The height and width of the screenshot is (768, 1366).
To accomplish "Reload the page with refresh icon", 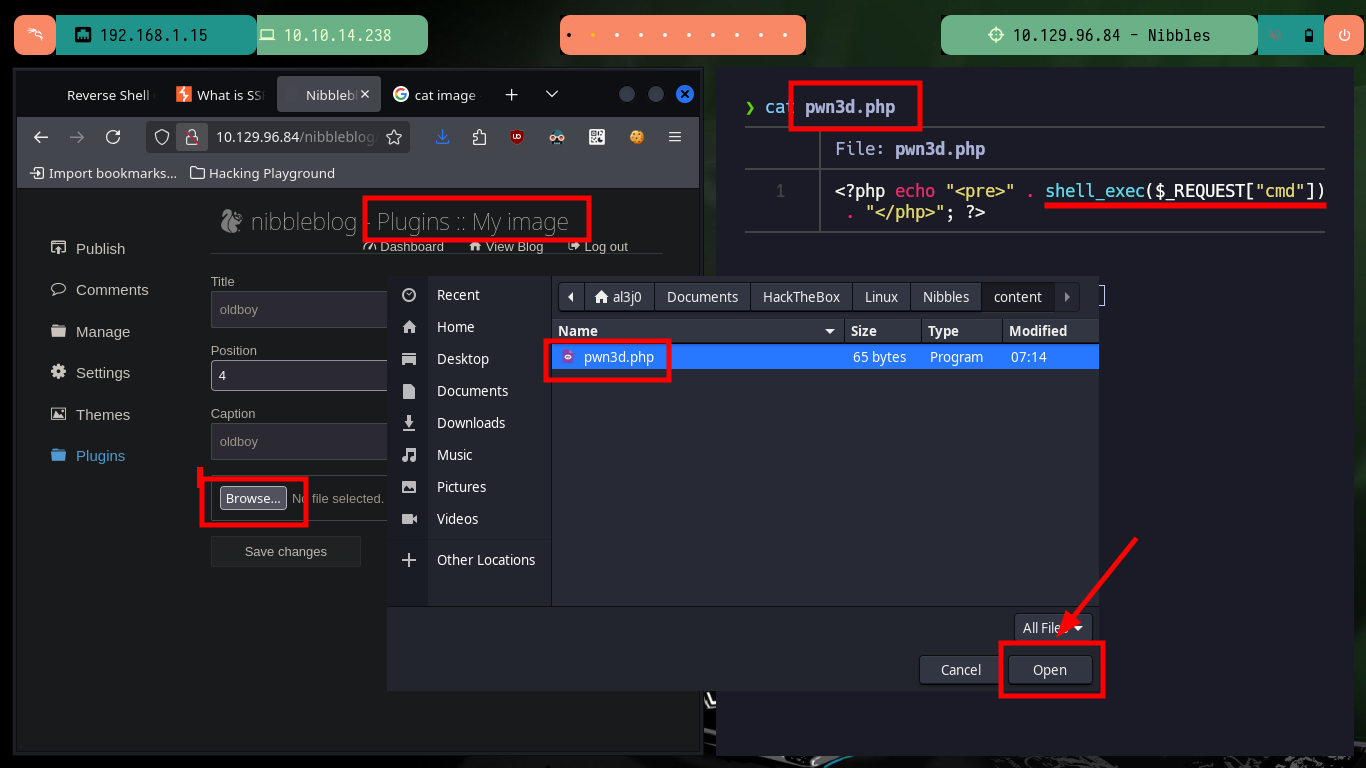I will (x=113, y=137).
